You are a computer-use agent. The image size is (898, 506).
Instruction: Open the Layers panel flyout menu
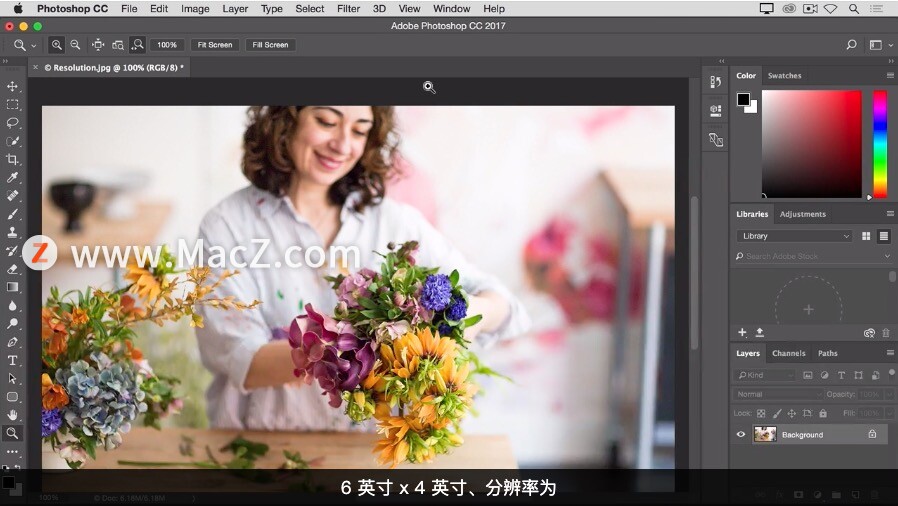tap(890, 353)
